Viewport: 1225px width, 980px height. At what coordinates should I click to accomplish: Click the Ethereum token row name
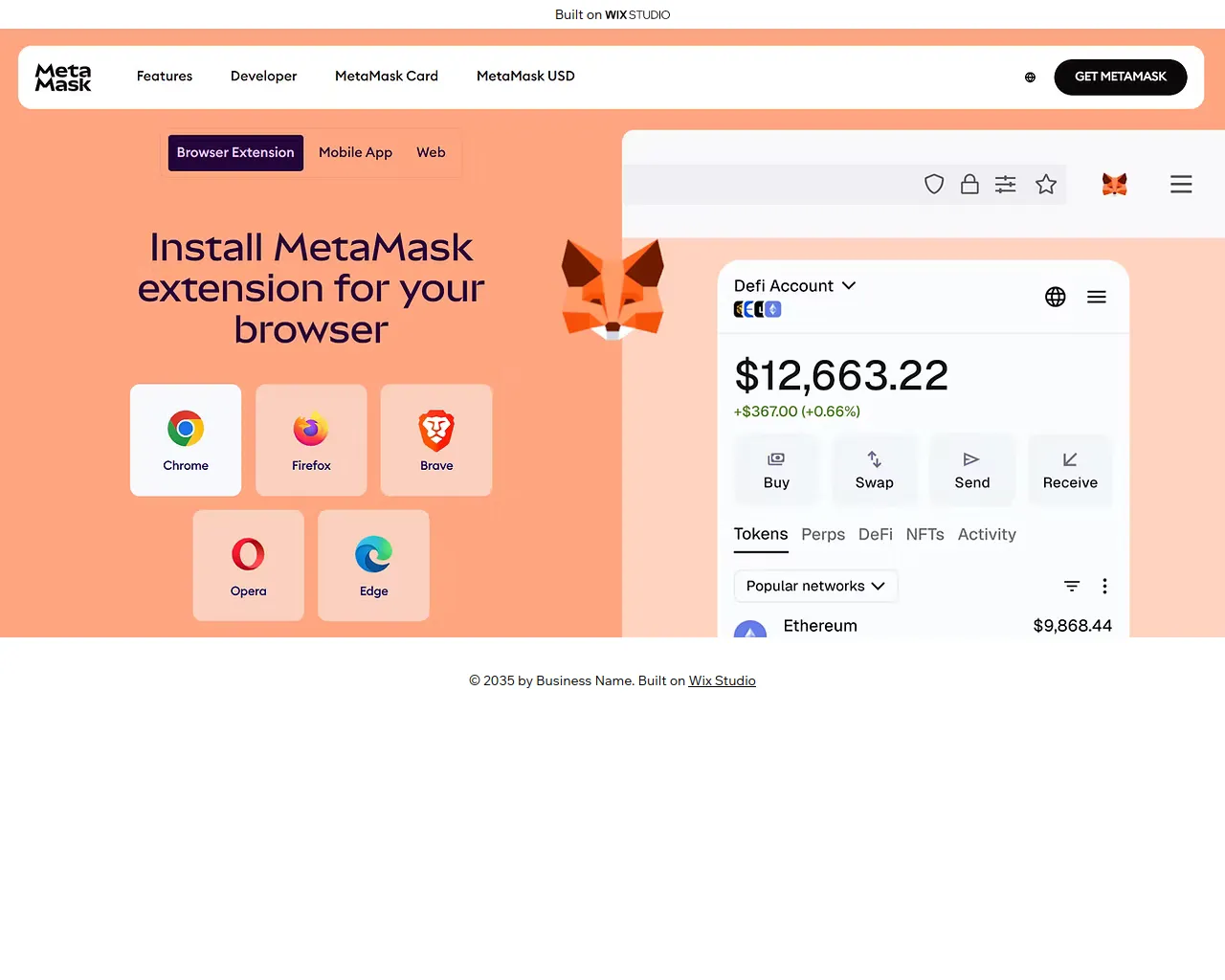point(820,626)
